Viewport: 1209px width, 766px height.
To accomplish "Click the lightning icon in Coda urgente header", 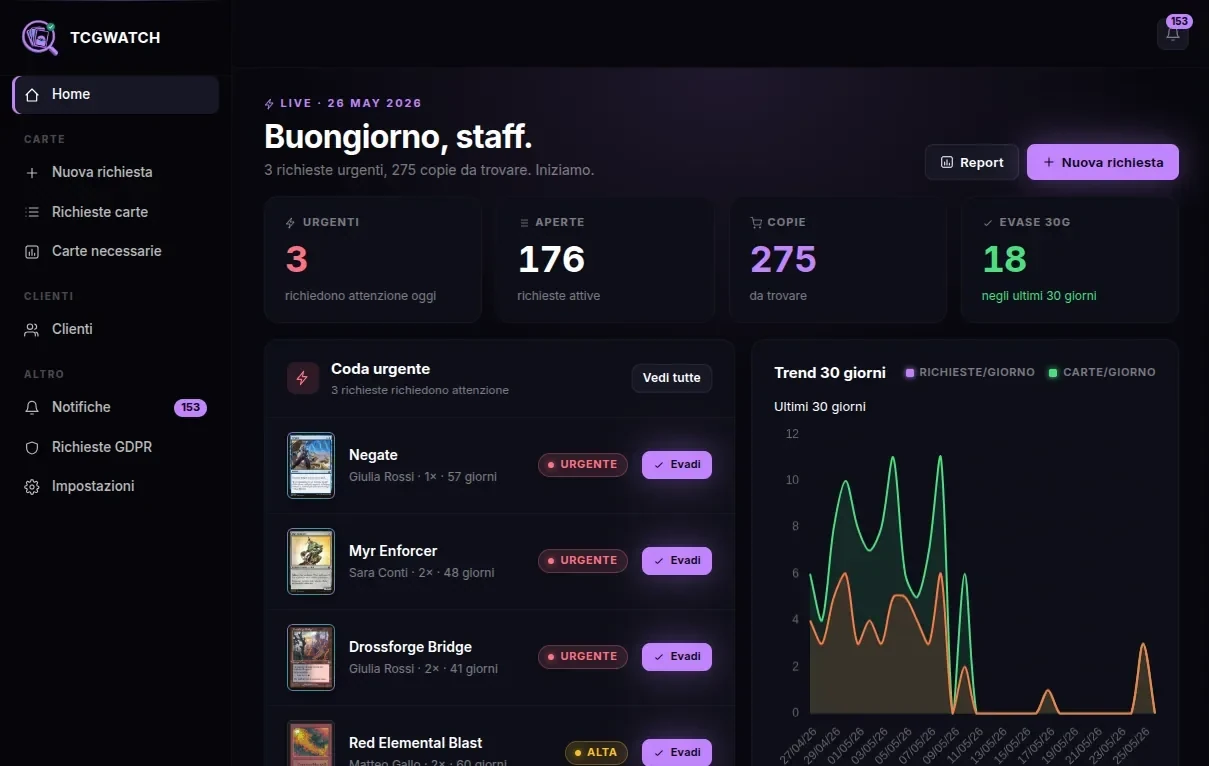I will pyautogui.click(x=303, y=378).
